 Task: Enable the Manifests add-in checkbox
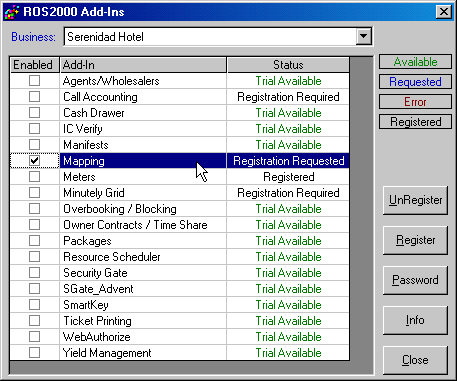pos(34,145)
